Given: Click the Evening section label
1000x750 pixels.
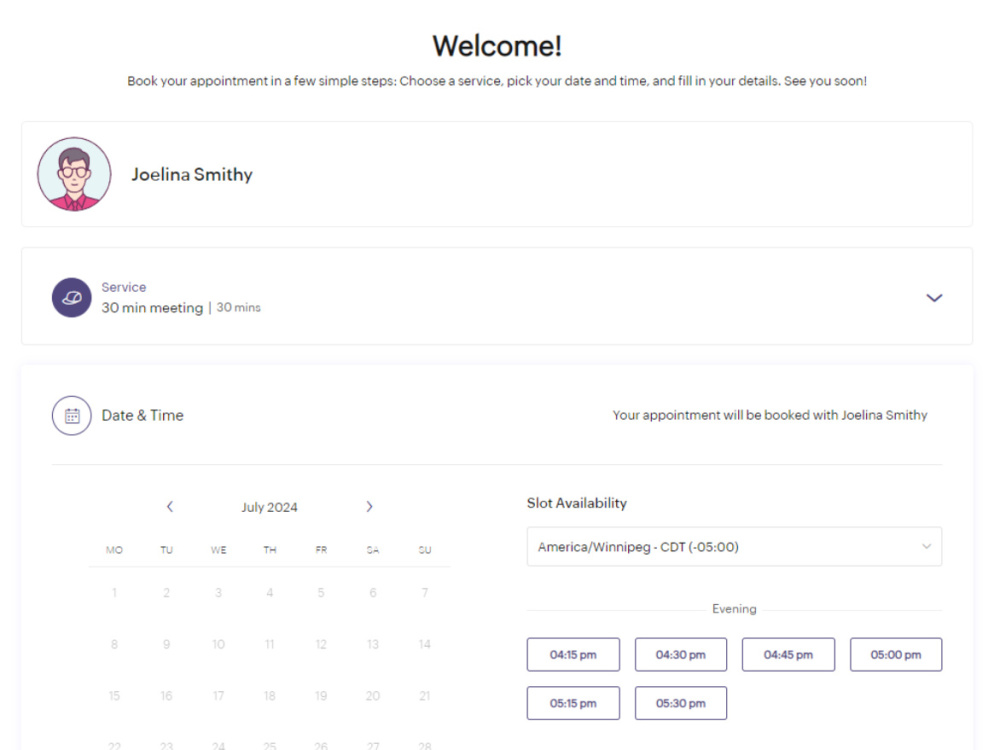Looking at the screenshot, I should (x=734, y=609).
